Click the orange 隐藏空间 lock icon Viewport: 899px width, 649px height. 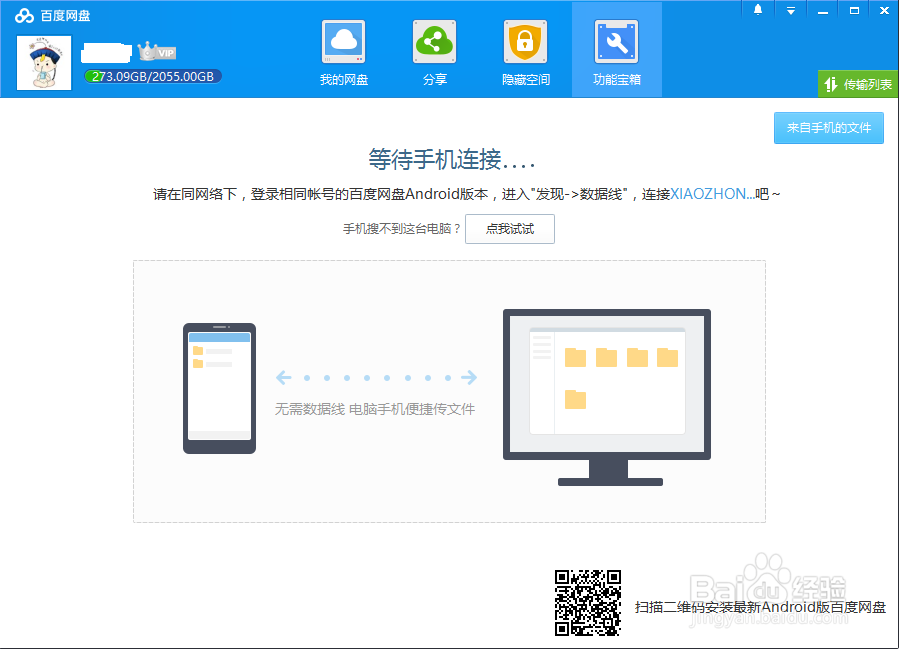tap(525, 41)
